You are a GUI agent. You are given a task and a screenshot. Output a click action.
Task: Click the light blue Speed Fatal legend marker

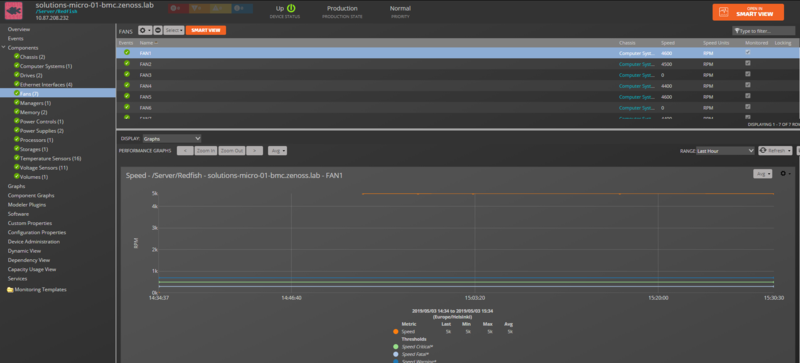pos(396,354)
